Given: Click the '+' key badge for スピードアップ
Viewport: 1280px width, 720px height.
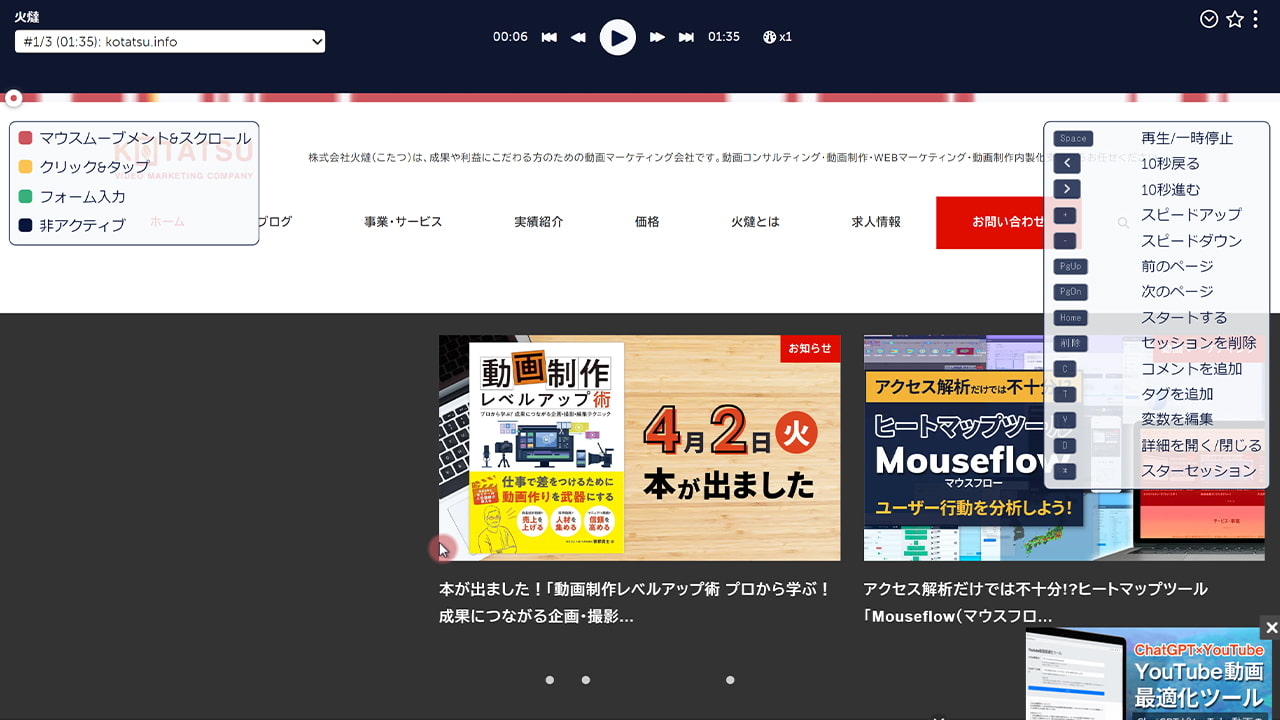Looking at the screenshot, I should (1065, 215).
